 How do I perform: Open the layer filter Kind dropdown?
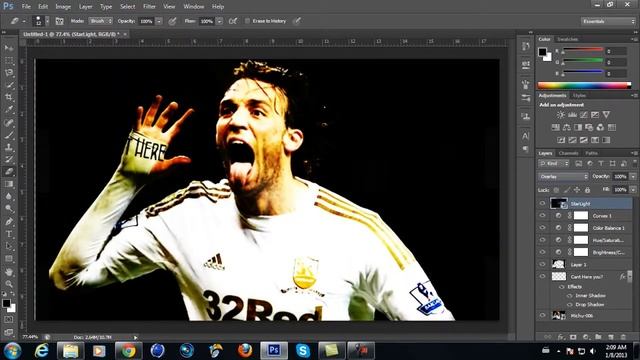coord(553,164)
